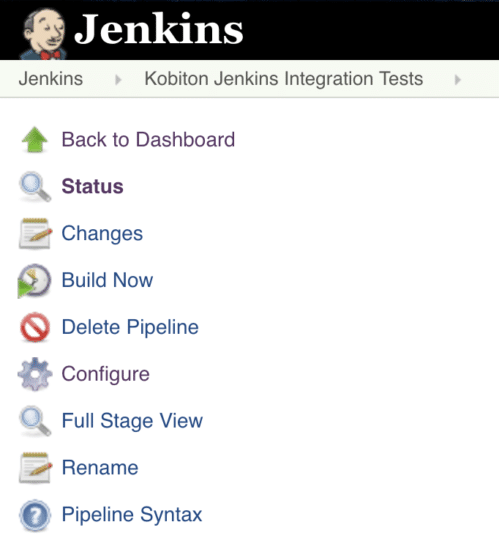Image resolution: width=499 pixels, height=552 pixels.
Task: Select the Status link
Action: pos(93,186)
